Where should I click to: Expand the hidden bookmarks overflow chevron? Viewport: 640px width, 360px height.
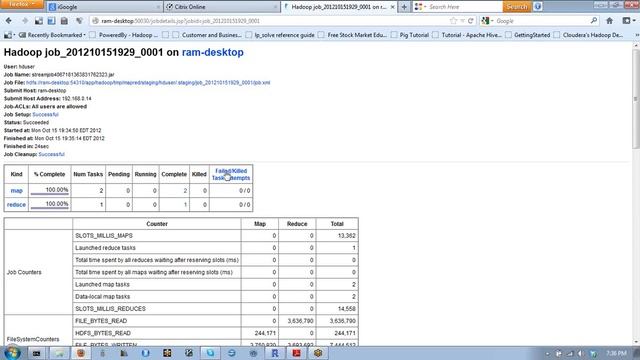pos(636,35)
